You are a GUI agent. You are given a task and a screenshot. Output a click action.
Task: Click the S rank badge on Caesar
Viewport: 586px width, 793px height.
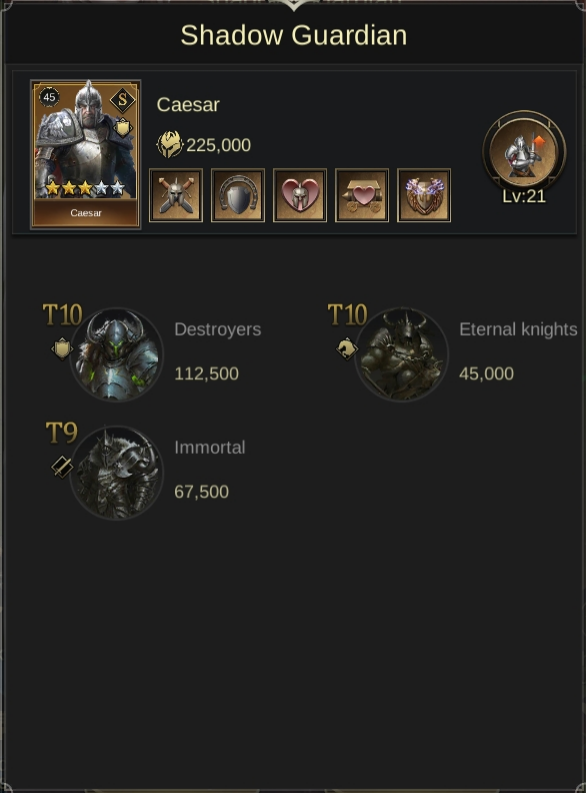[x=122, y=101]
